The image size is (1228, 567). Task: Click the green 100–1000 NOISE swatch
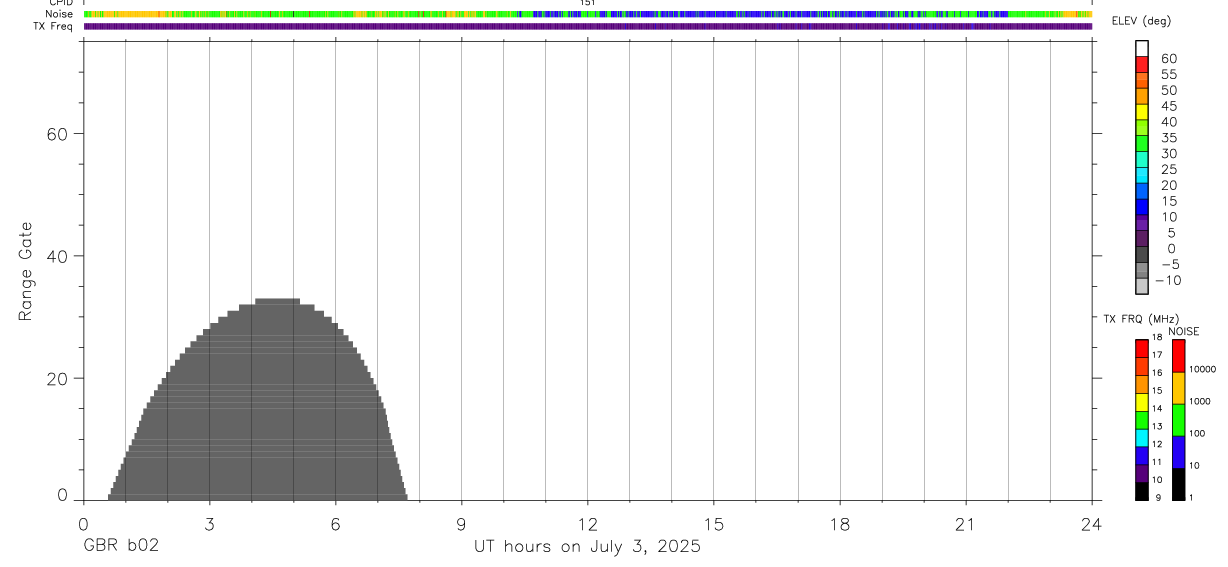pos(1178,420)
